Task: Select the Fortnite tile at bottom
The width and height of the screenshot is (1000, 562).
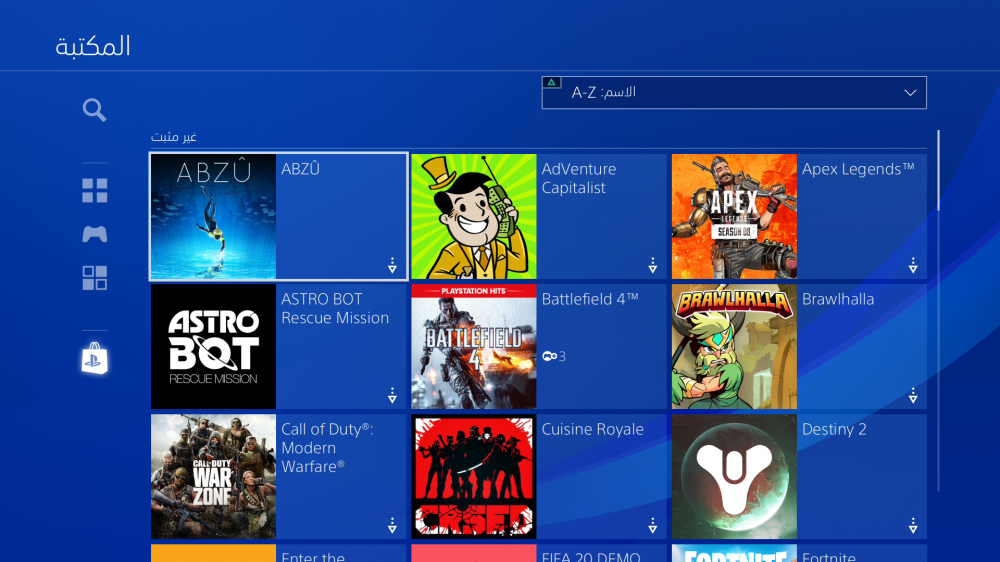Action: pyautogui.click(x=798, y=553)
